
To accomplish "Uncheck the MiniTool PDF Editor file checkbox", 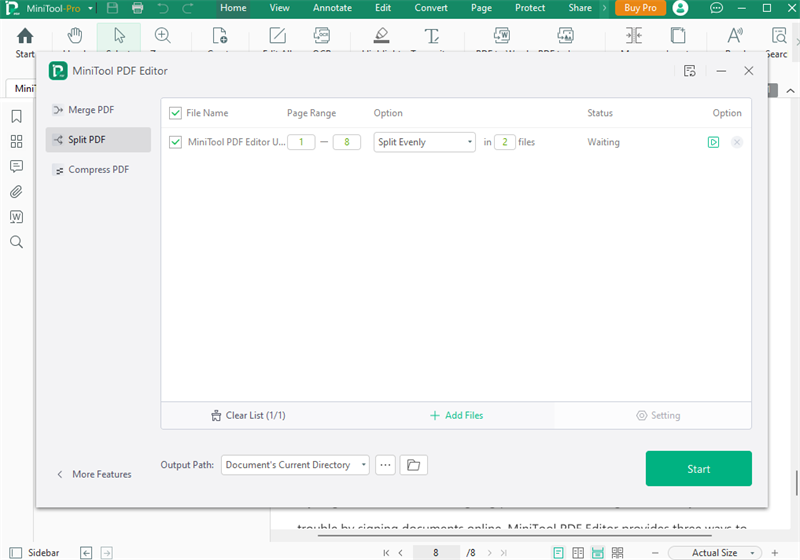I will [x=175, y=142].
